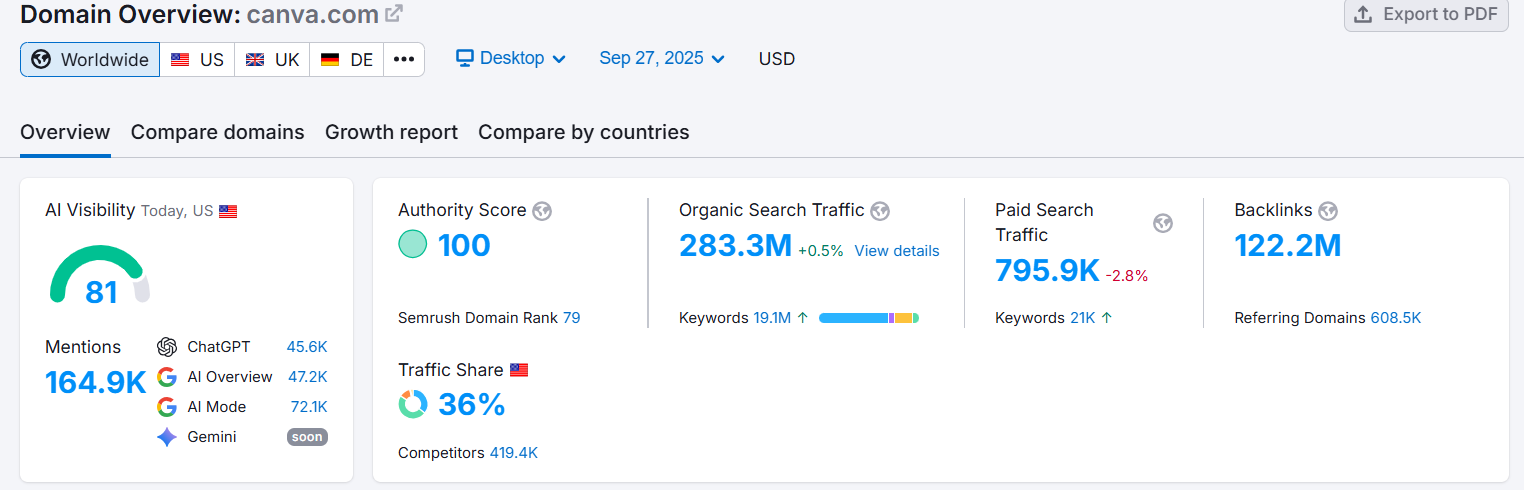This screenshot has height=490, width=1524.
Task: Click Google icon next to AI Overview
Action: [x=167, y=377]
